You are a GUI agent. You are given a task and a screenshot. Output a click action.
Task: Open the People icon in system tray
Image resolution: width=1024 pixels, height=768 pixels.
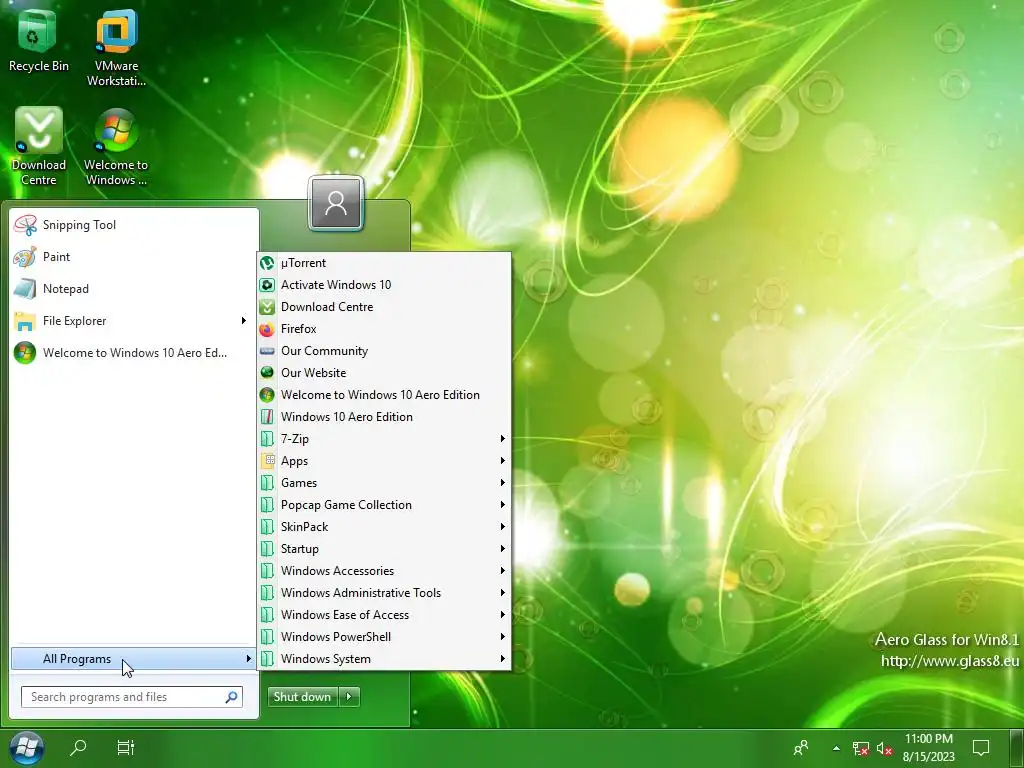(801, 748)
